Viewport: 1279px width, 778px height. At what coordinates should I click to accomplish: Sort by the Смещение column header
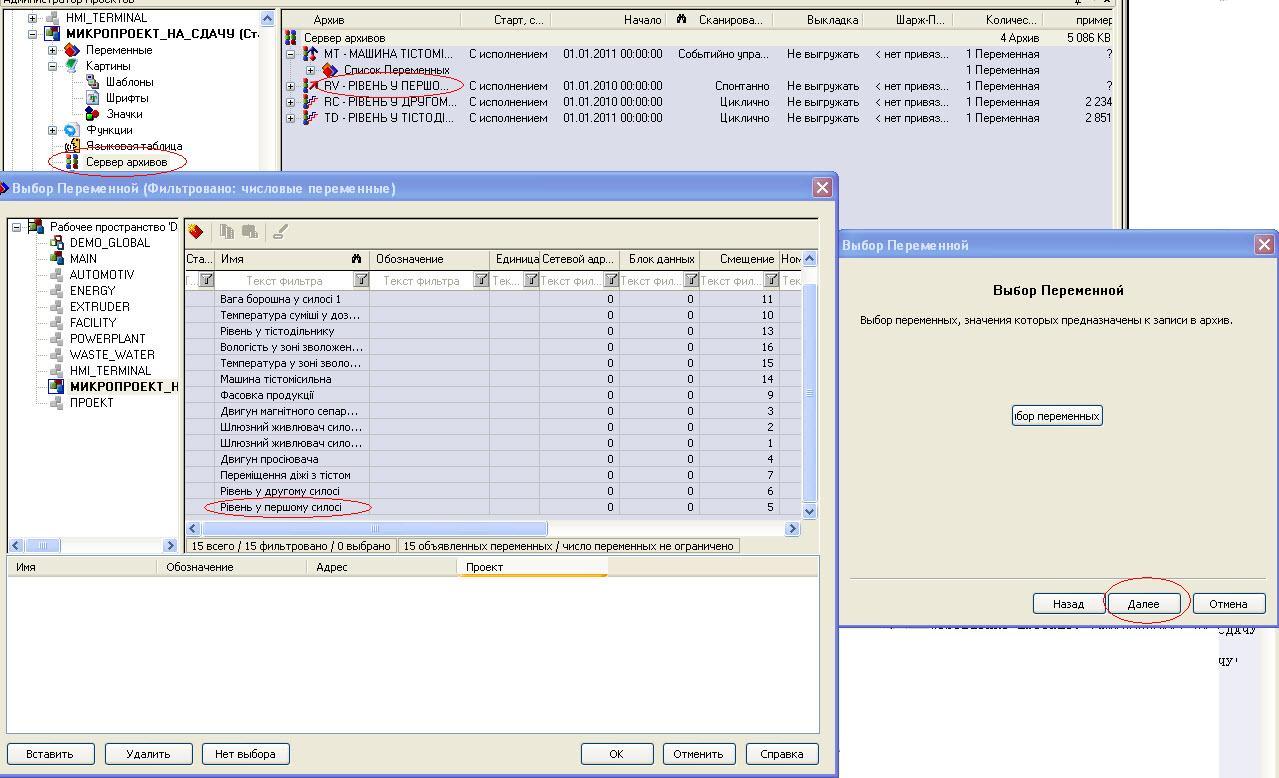[738, 259]
